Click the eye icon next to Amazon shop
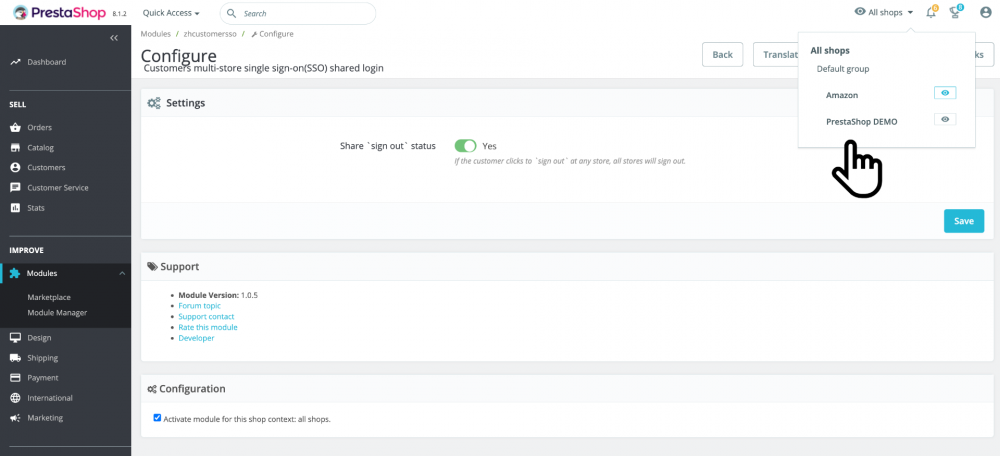The width and height of the screenshot is (1000, 456). (945, 93)
